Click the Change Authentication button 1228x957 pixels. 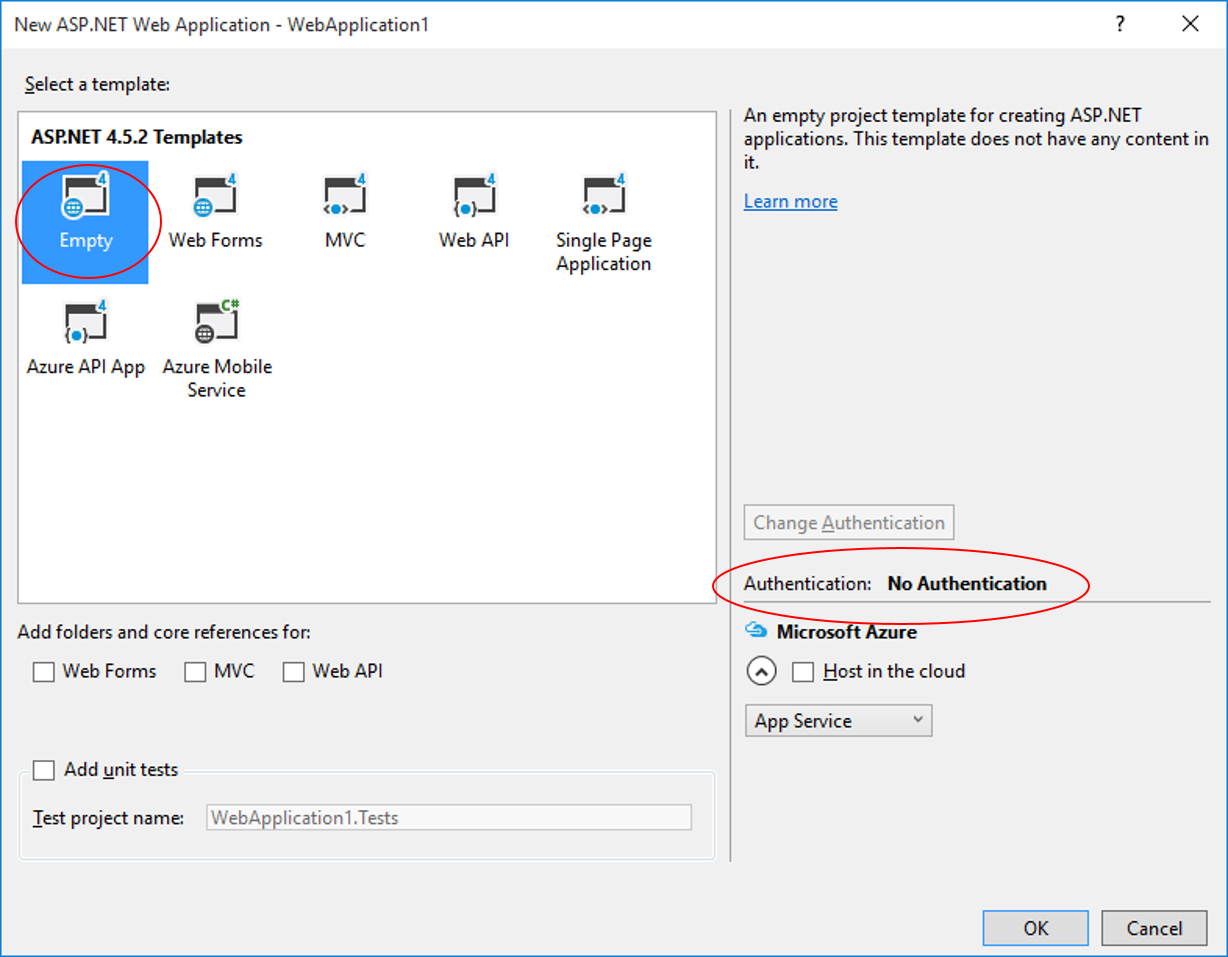pyautogui.click(x=848, y=522)
